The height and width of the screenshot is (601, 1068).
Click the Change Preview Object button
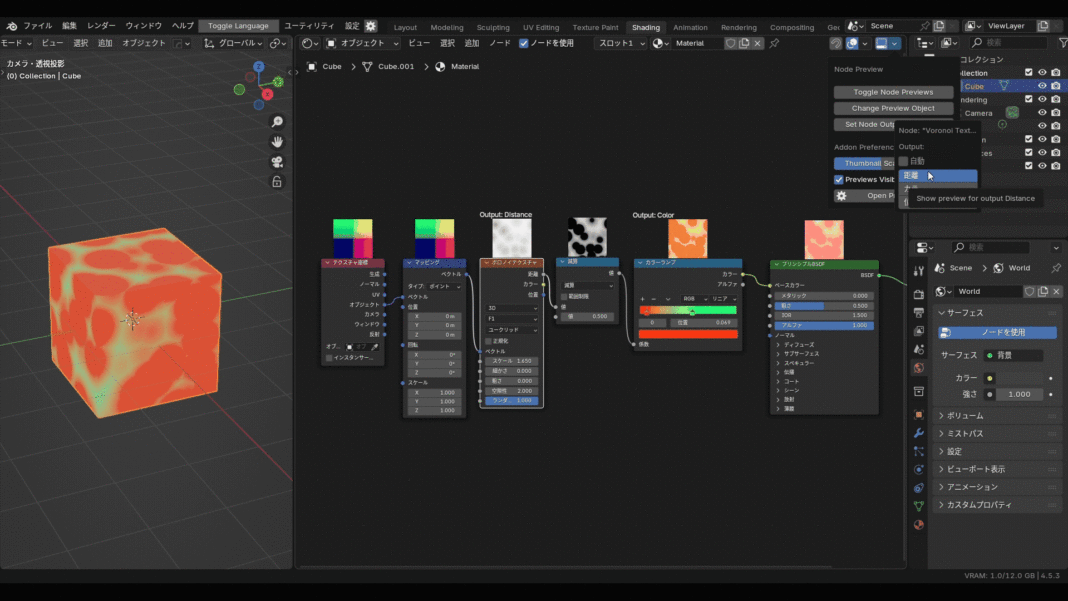893,108
